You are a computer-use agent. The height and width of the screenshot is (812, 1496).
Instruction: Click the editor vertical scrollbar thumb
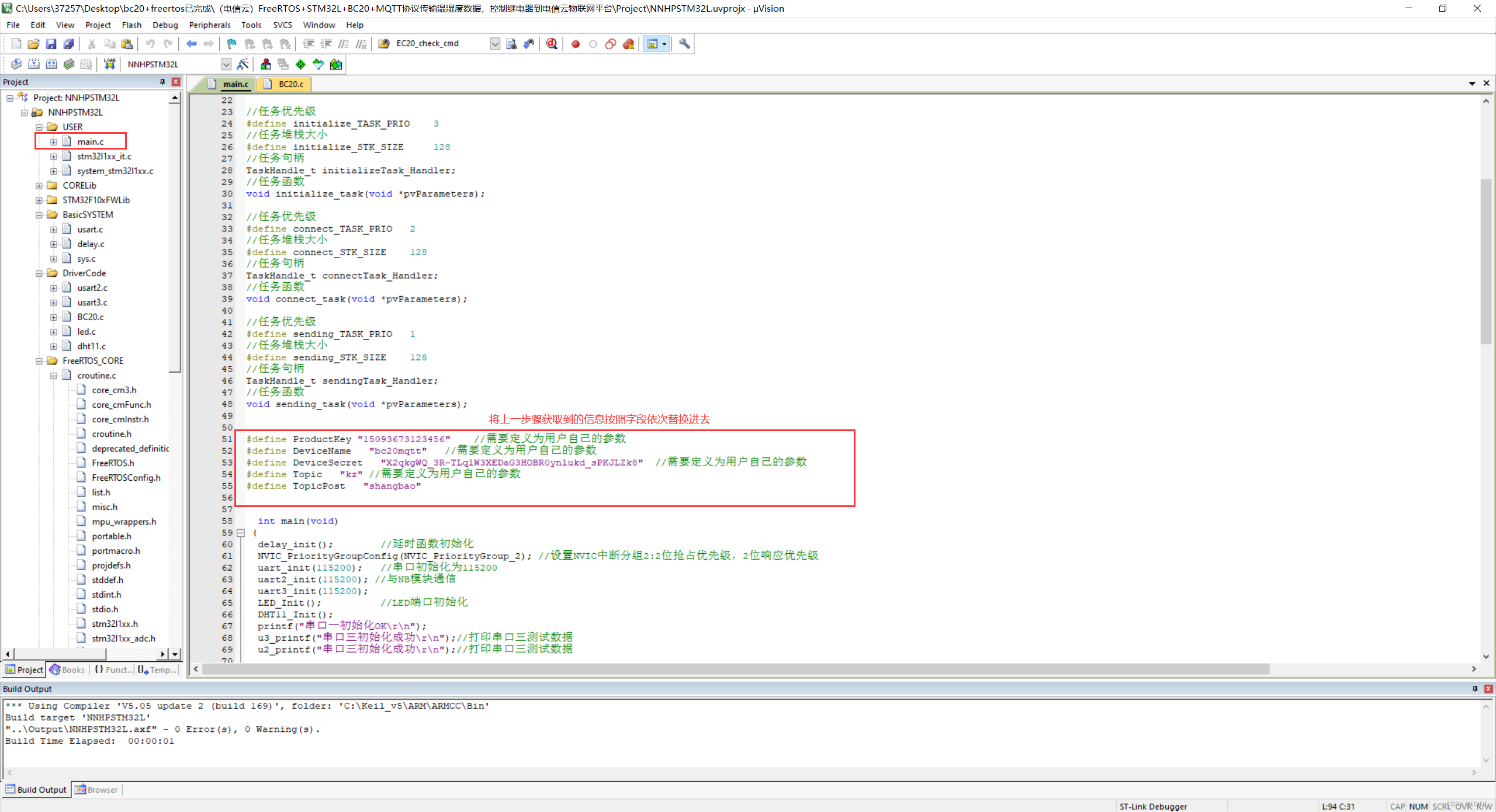click(1485, 262)
